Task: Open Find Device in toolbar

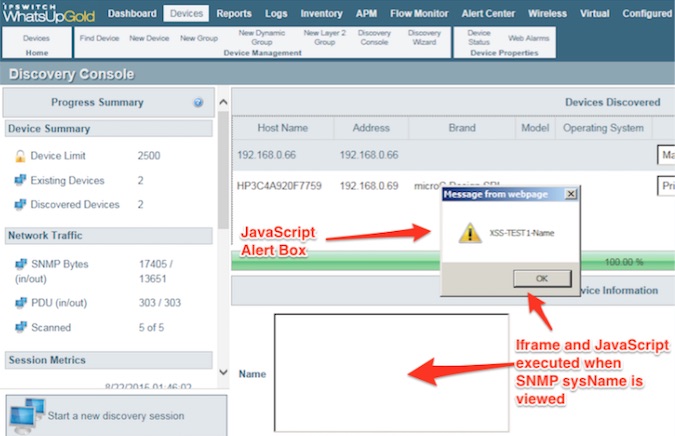Action: point(98,37)
